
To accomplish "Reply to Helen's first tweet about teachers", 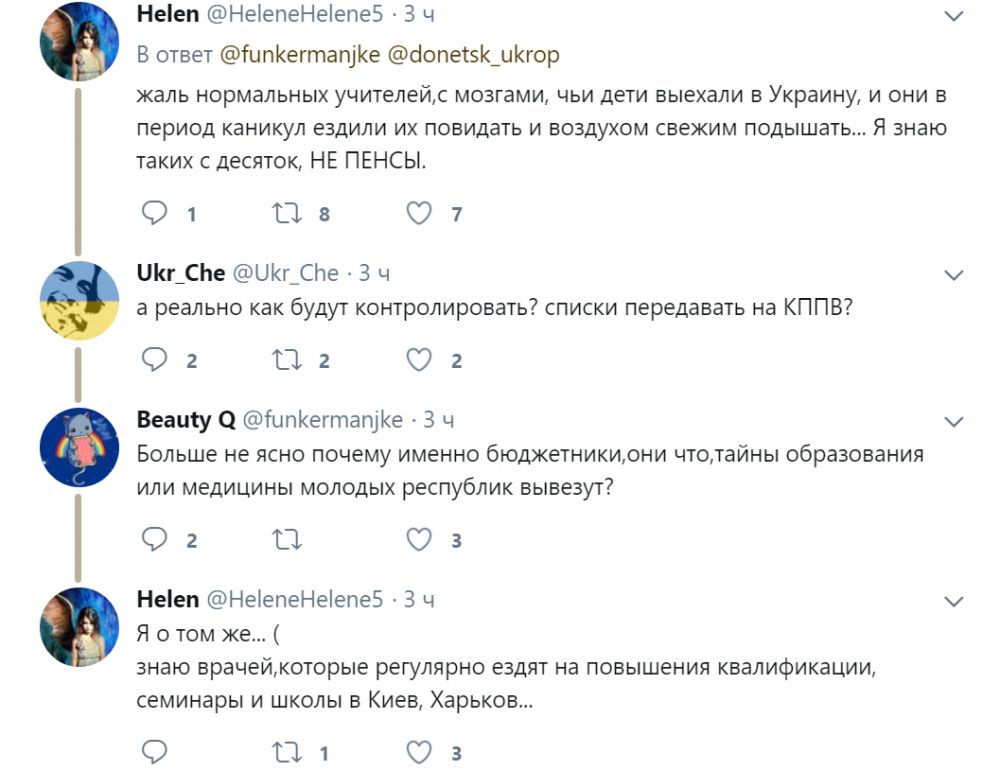I will pos(153,213).
